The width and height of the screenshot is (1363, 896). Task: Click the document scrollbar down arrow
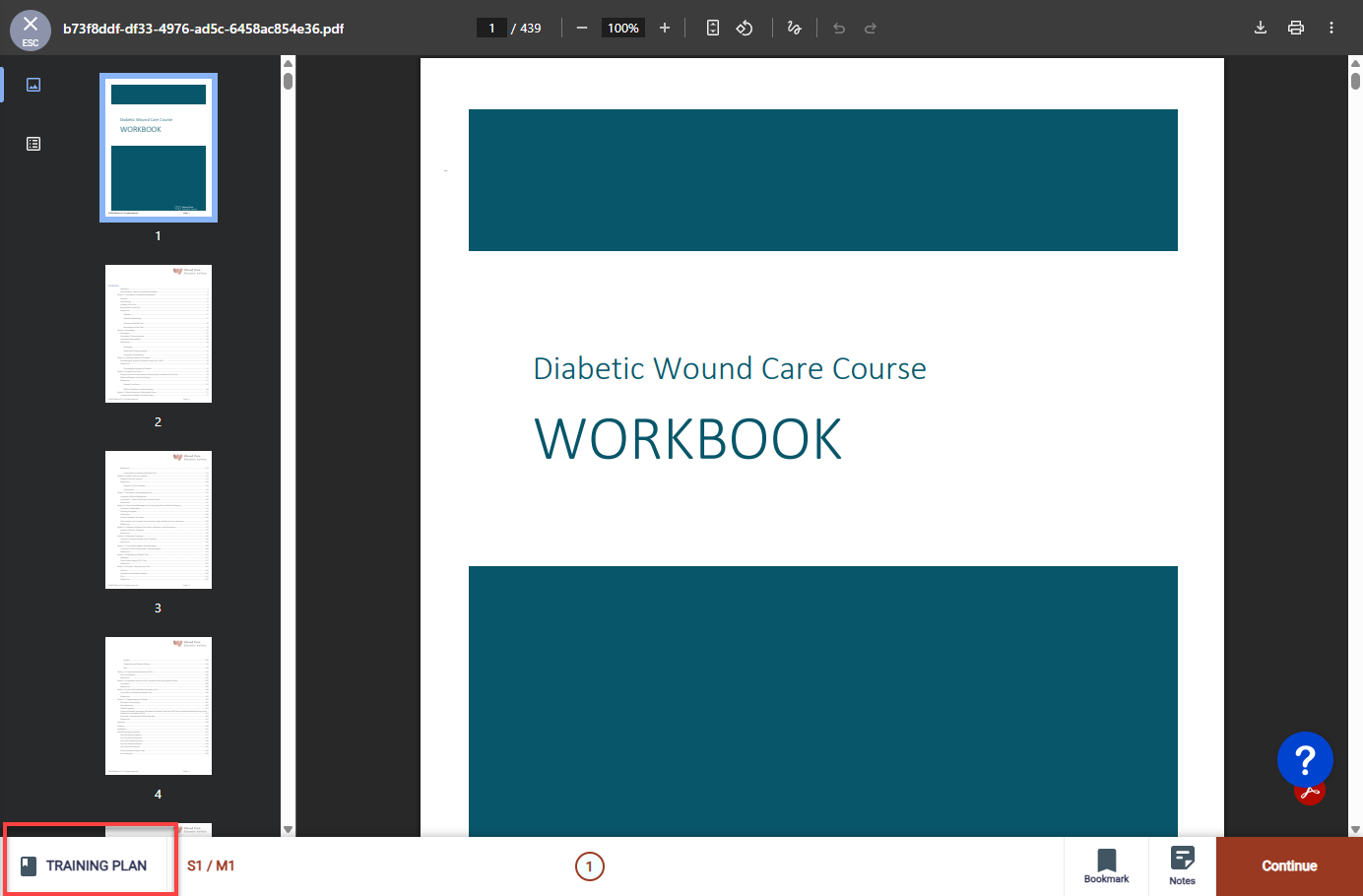point(1355,829)
